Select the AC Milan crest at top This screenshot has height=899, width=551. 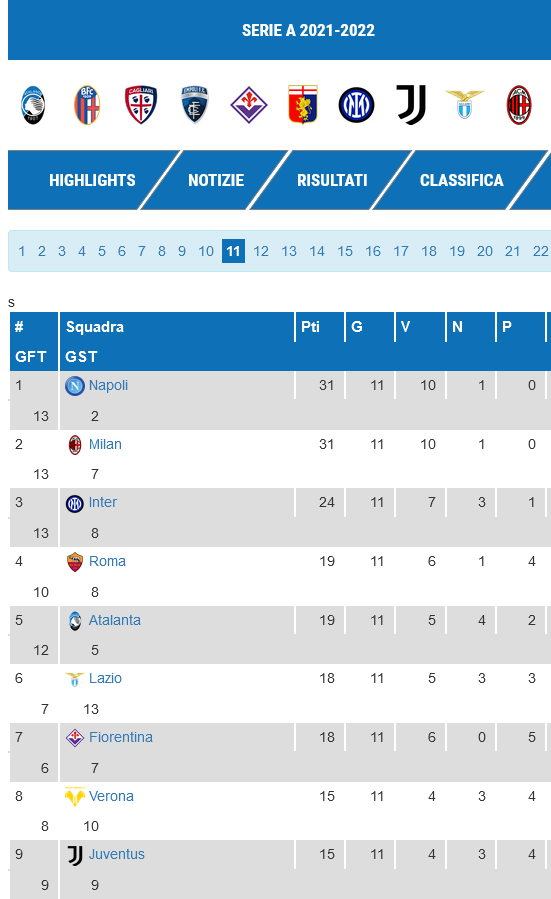(519, 105)
